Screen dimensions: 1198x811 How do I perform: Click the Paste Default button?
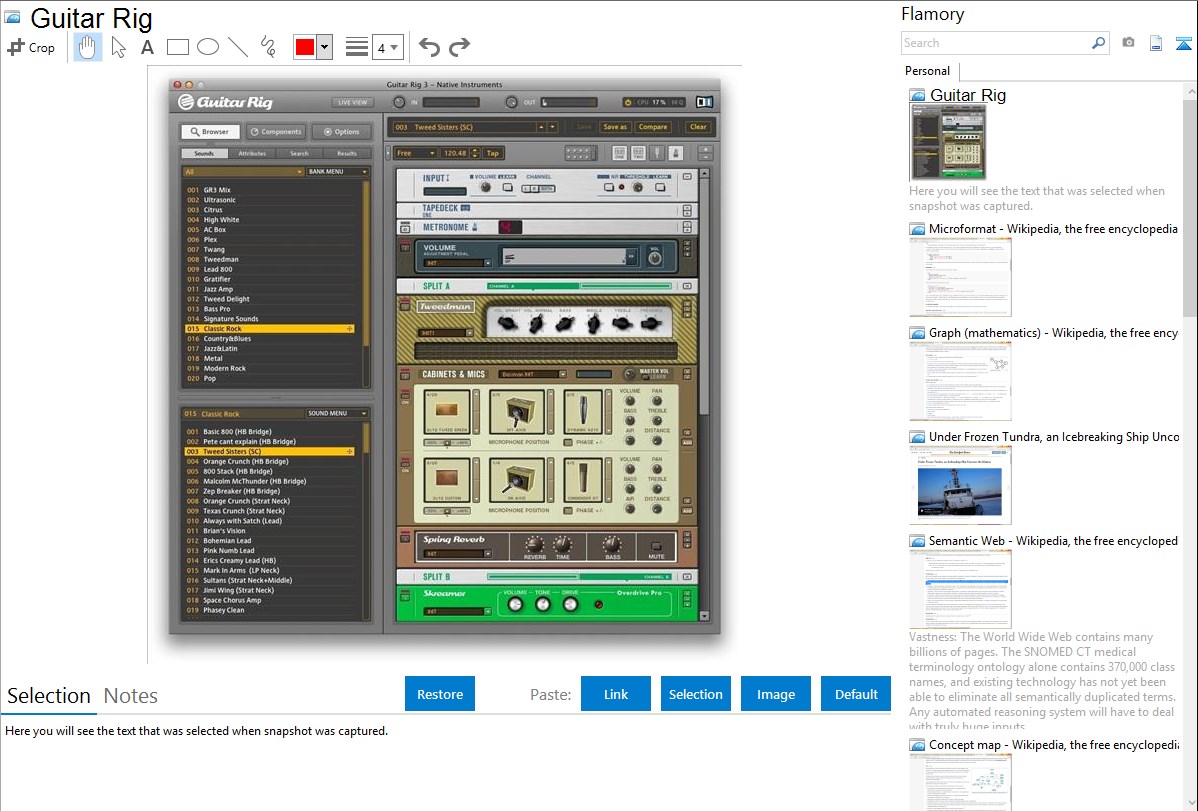(856, 694)
